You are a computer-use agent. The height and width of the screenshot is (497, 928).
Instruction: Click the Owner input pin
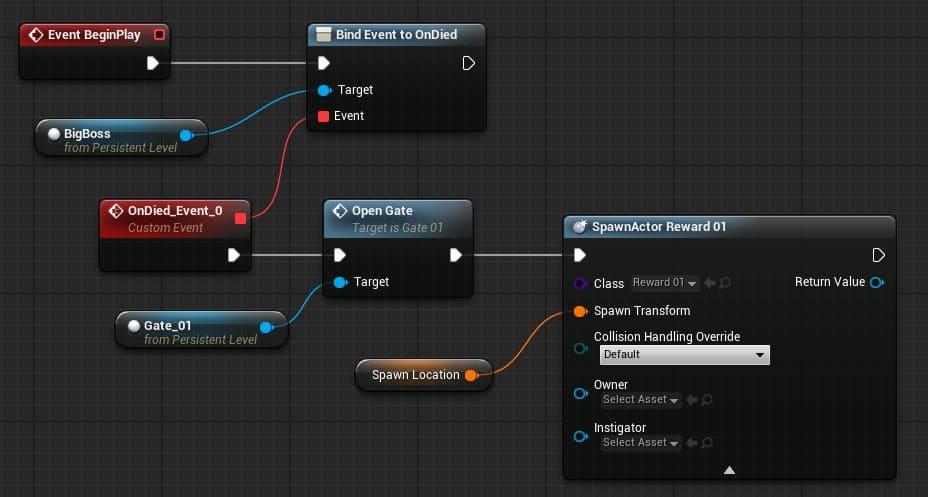[581, 393]
